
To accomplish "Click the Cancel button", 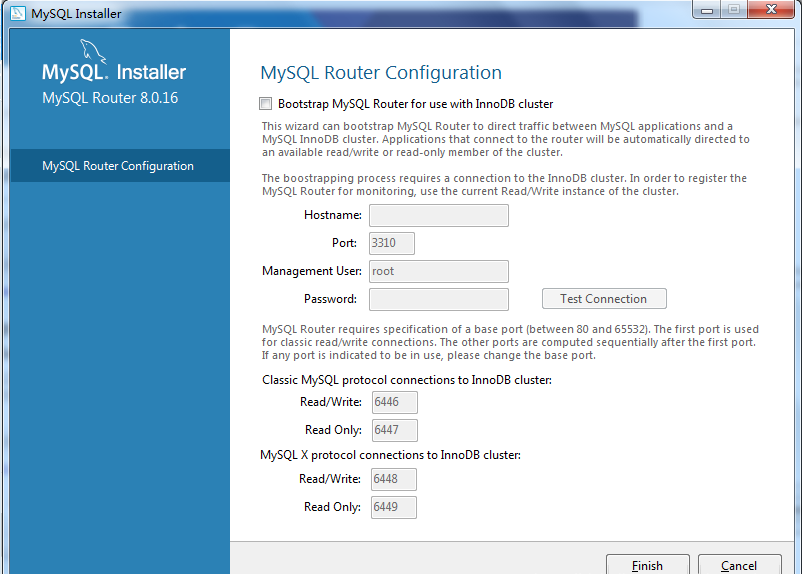I will point(739,565).
